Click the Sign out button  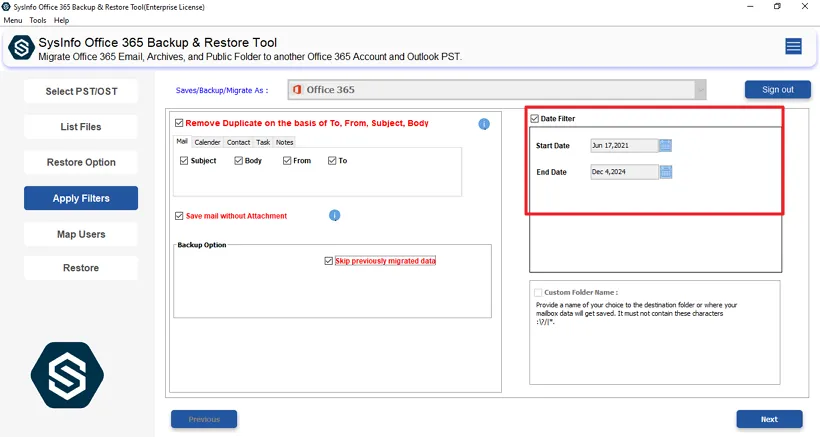click(777, 90)
